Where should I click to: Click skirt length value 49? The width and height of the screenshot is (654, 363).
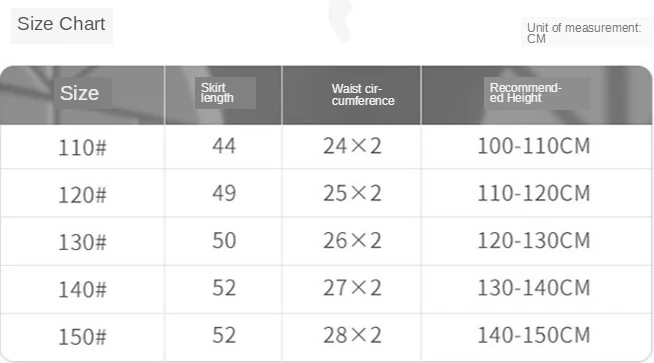(x=224, y=193)
